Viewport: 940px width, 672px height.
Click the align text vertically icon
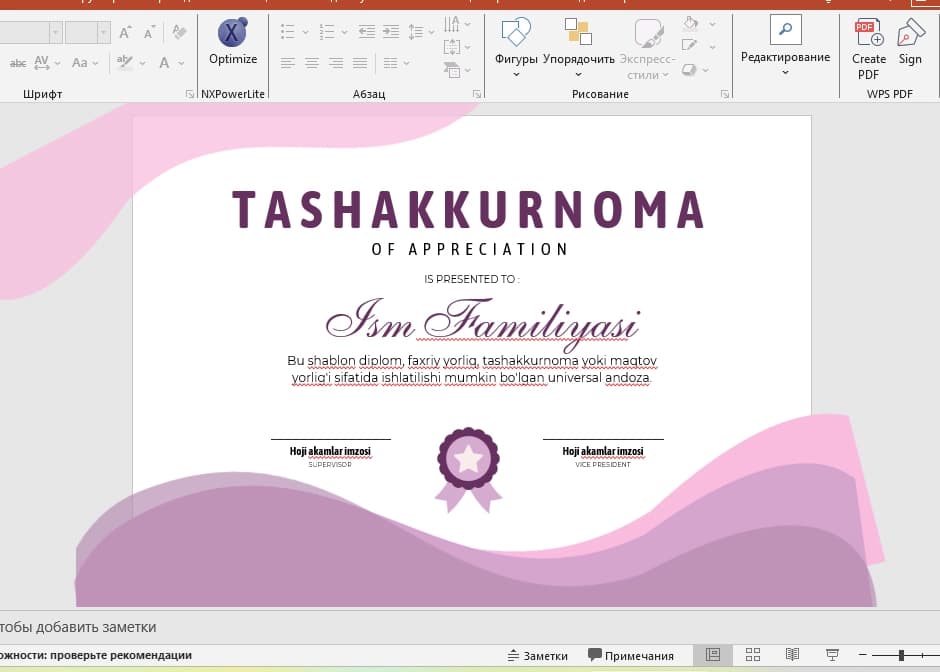(452, 47)
